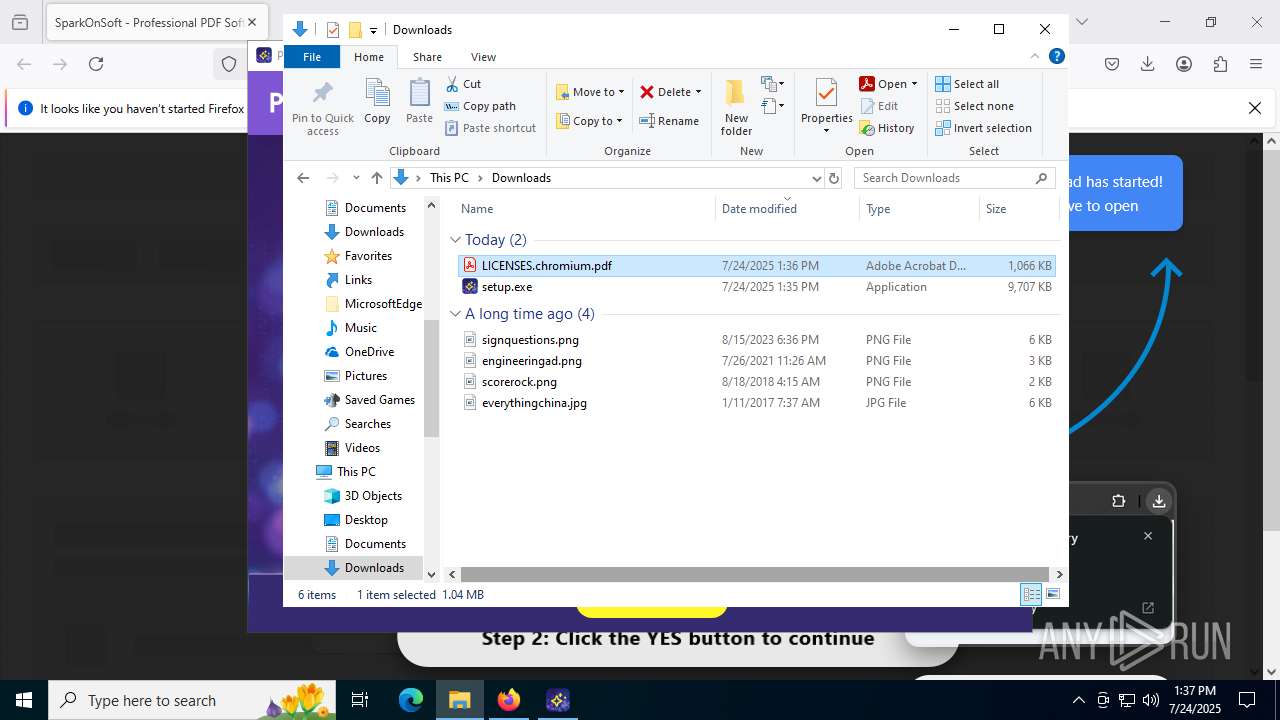Viewport: 1280px width, 720px height.
Task: Open the File ribbon tab
Action: click(312, 57)
